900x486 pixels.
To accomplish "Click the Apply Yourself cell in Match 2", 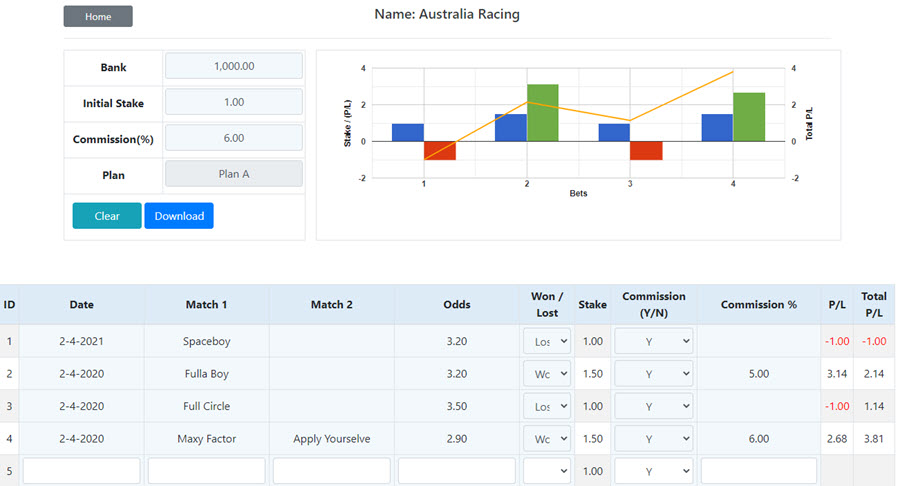I will tap(331, 439).
